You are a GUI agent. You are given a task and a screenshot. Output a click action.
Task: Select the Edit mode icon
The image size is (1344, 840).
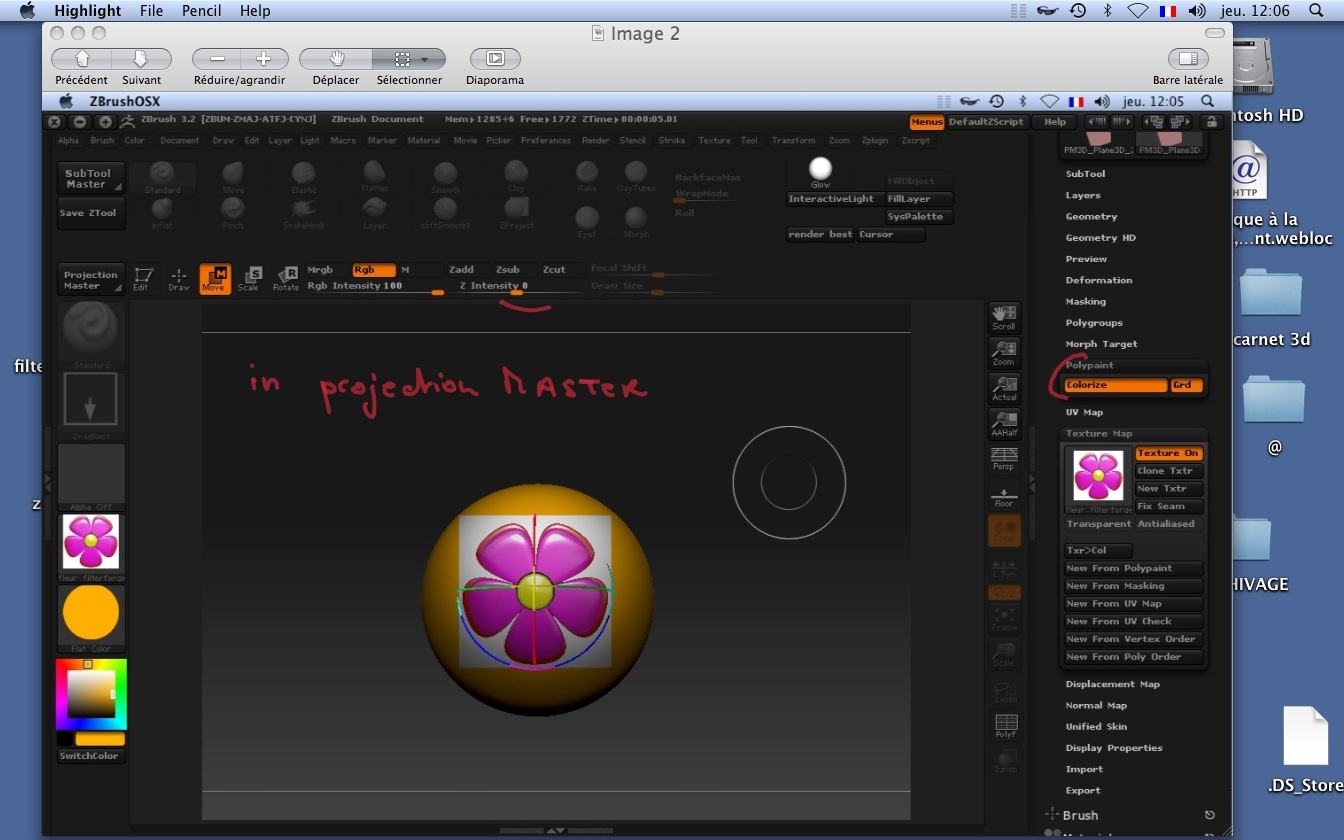(x=142, y=278)
